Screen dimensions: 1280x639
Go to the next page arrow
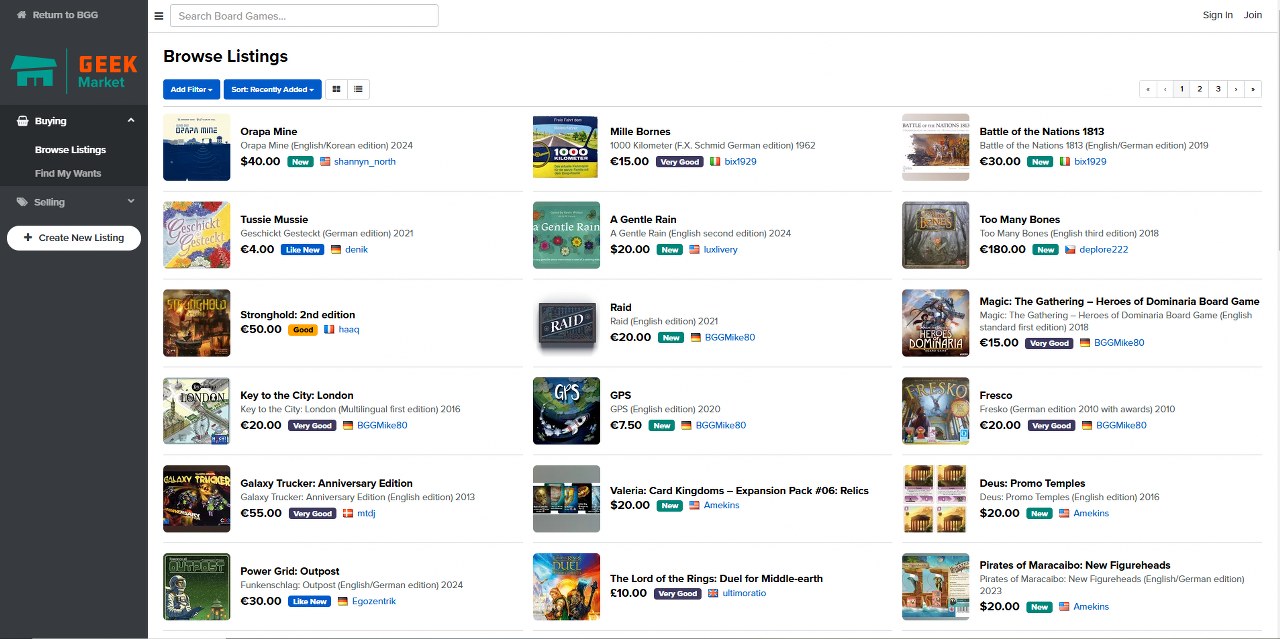point(1236,89)
